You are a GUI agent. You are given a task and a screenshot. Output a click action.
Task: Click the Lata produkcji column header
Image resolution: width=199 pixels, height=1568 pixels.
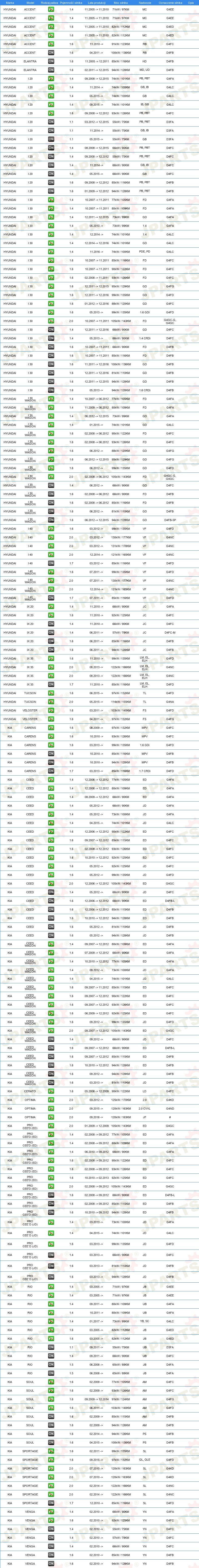pyautogui.click(x=96, y=3)
